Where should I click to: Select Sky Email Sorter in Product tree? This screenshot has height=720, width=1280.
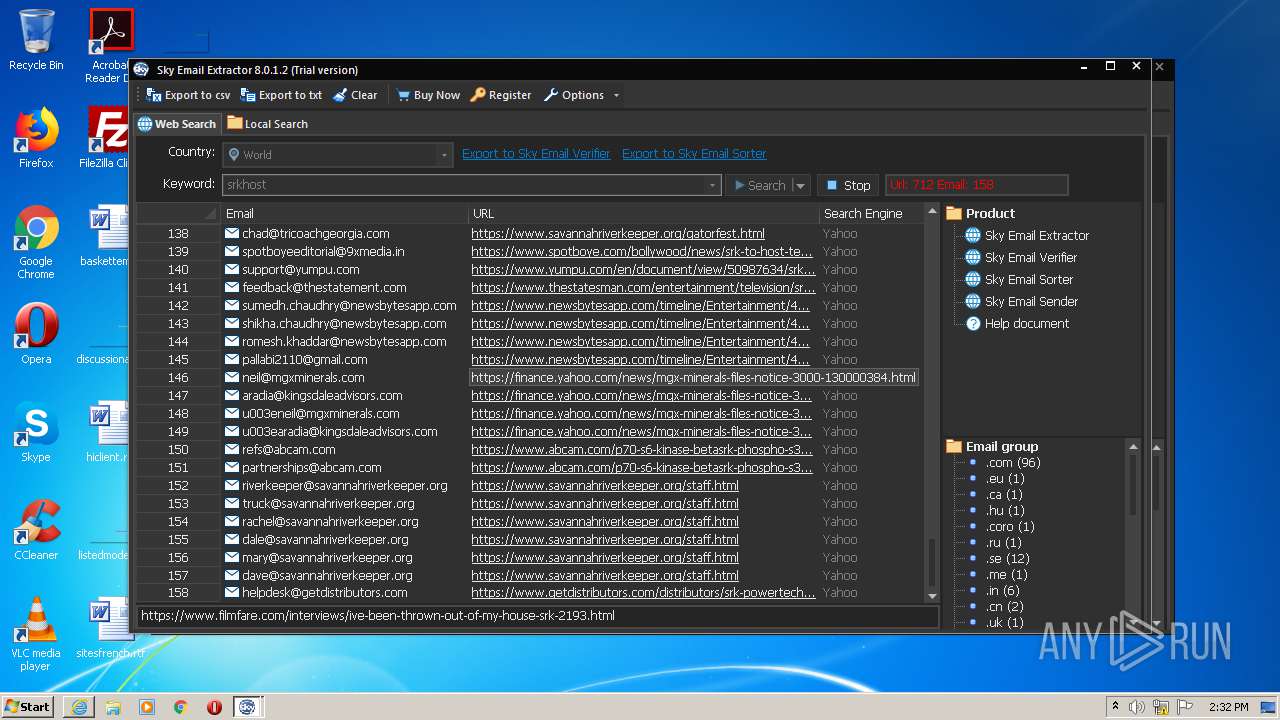1028,280
